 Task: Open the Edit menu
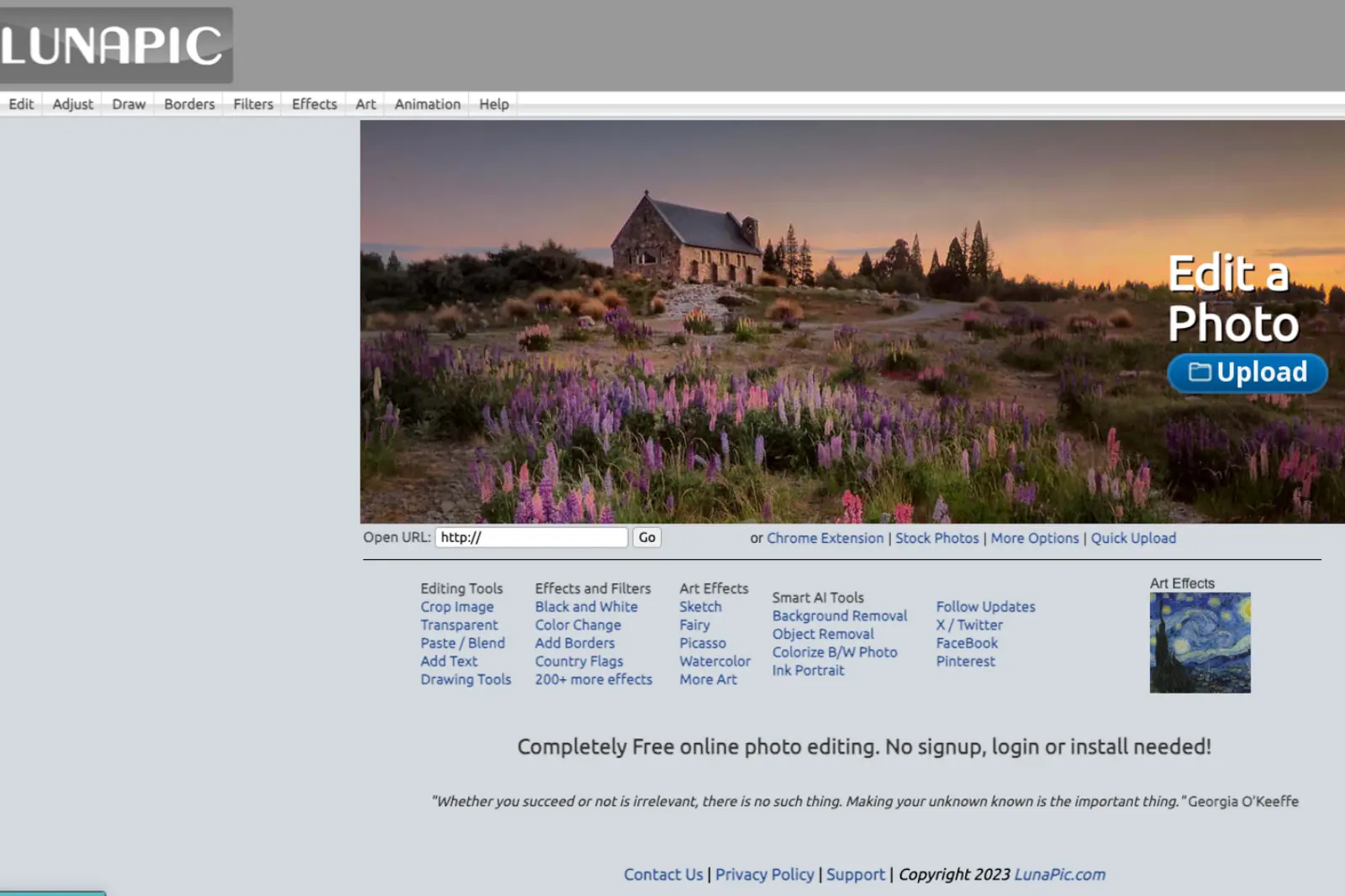pyautogui.click(x=21, y=104)
